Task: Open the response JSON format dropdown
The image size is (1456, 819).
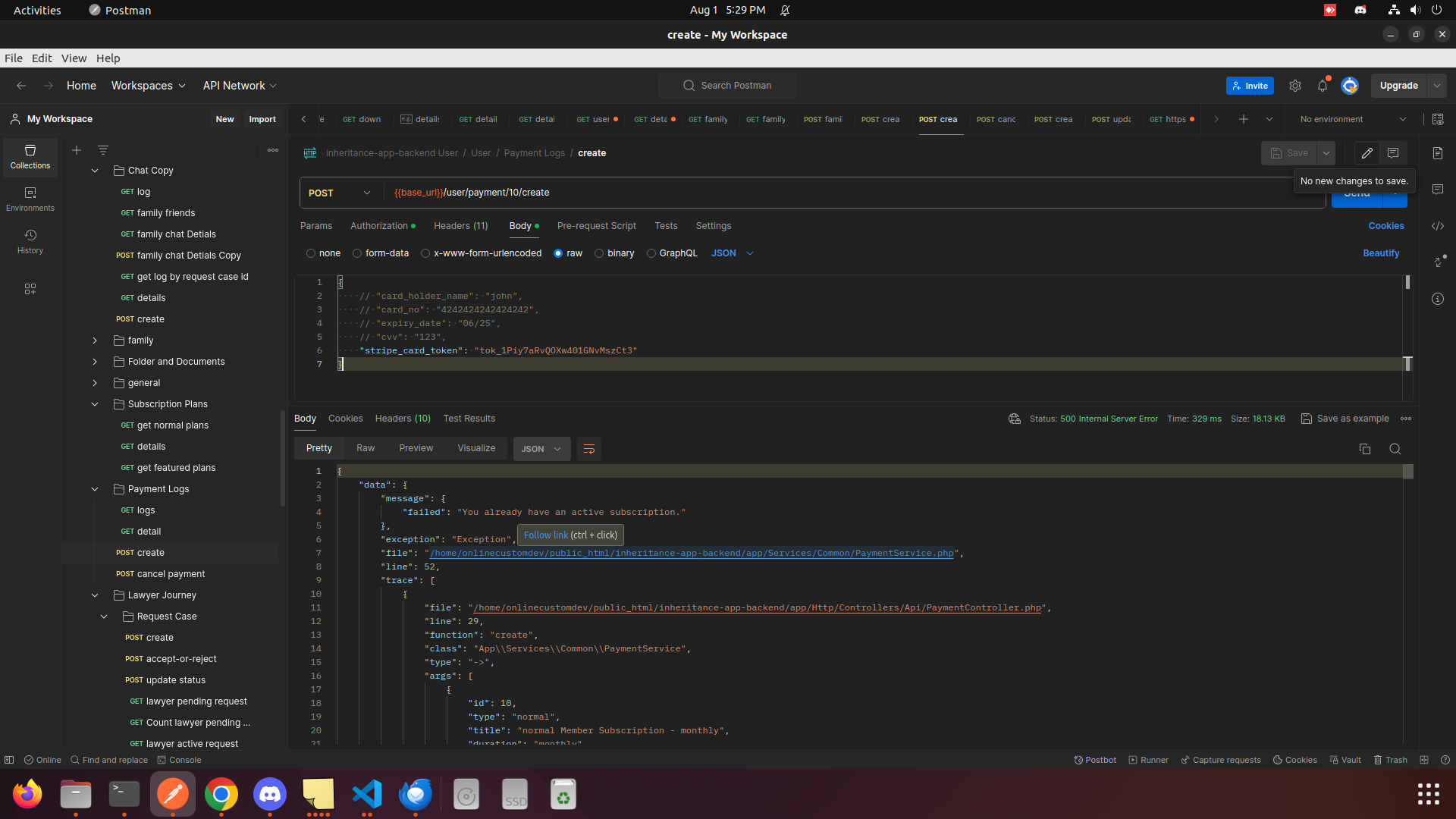Action: point(541,449)
